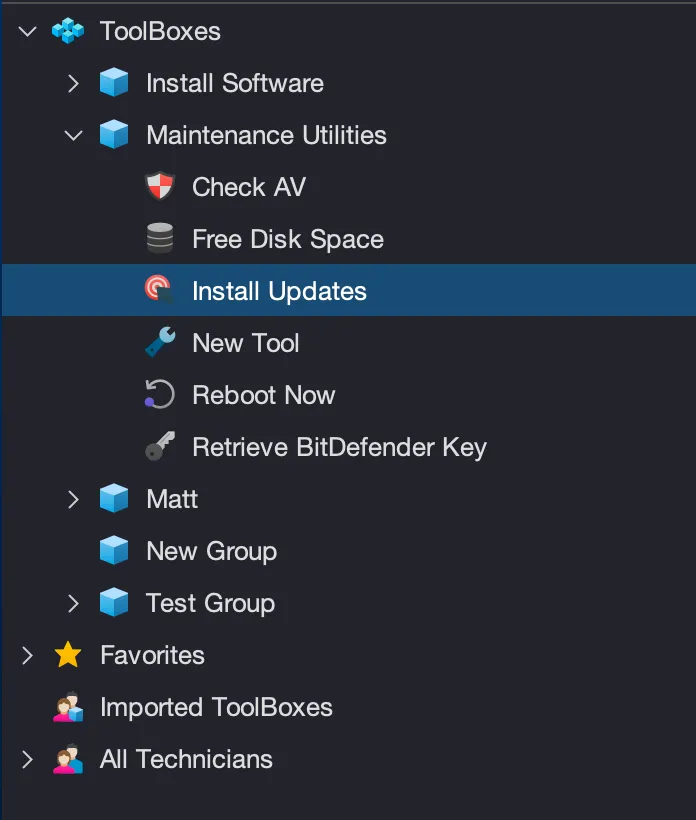Select the Reboot Now circular arrow icon

coord(159,395)
